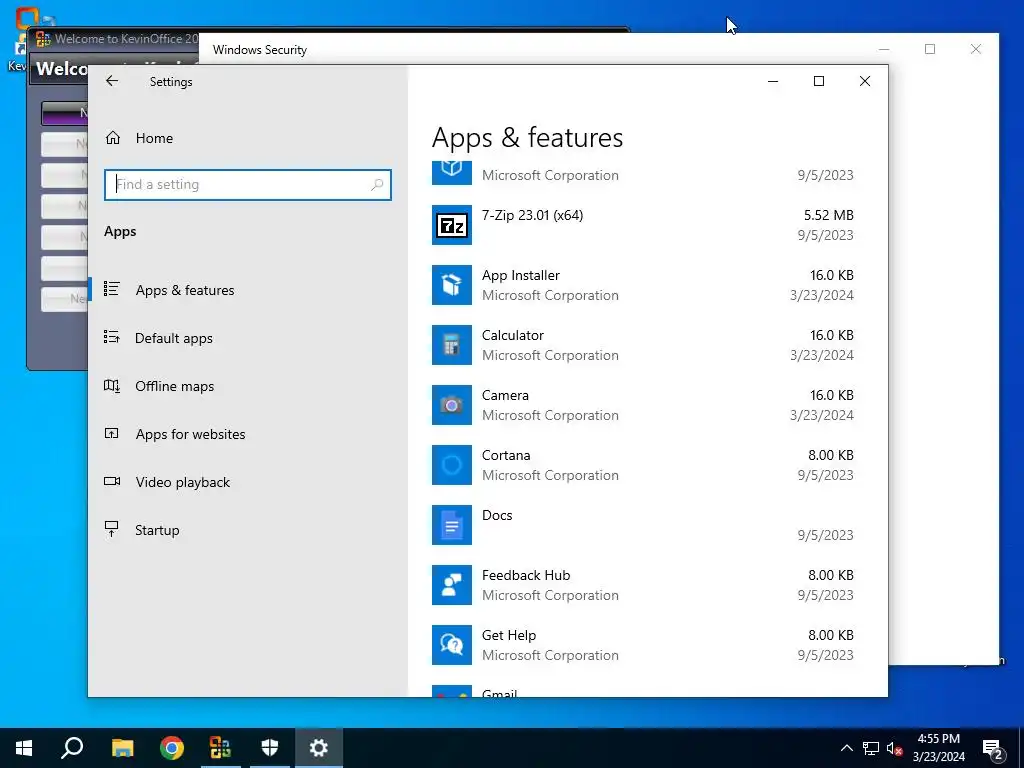Click the Apps & features sidebar icon
Image resolution: width=1024 pixels, height=768 pixels.
pos(112,289)
